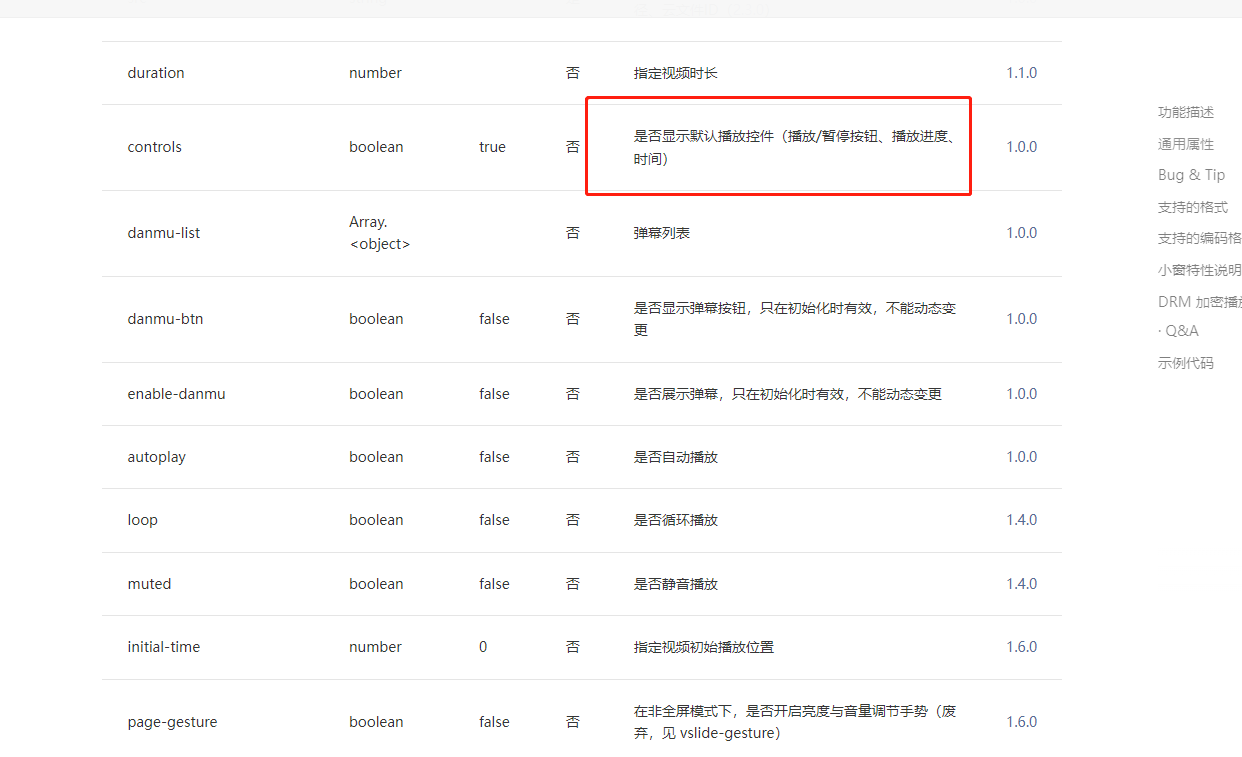The width and height of the screenshot is (1242, 757).
Task: Click the 指定视频初始播放位置 description
Action: pos(704,647)
